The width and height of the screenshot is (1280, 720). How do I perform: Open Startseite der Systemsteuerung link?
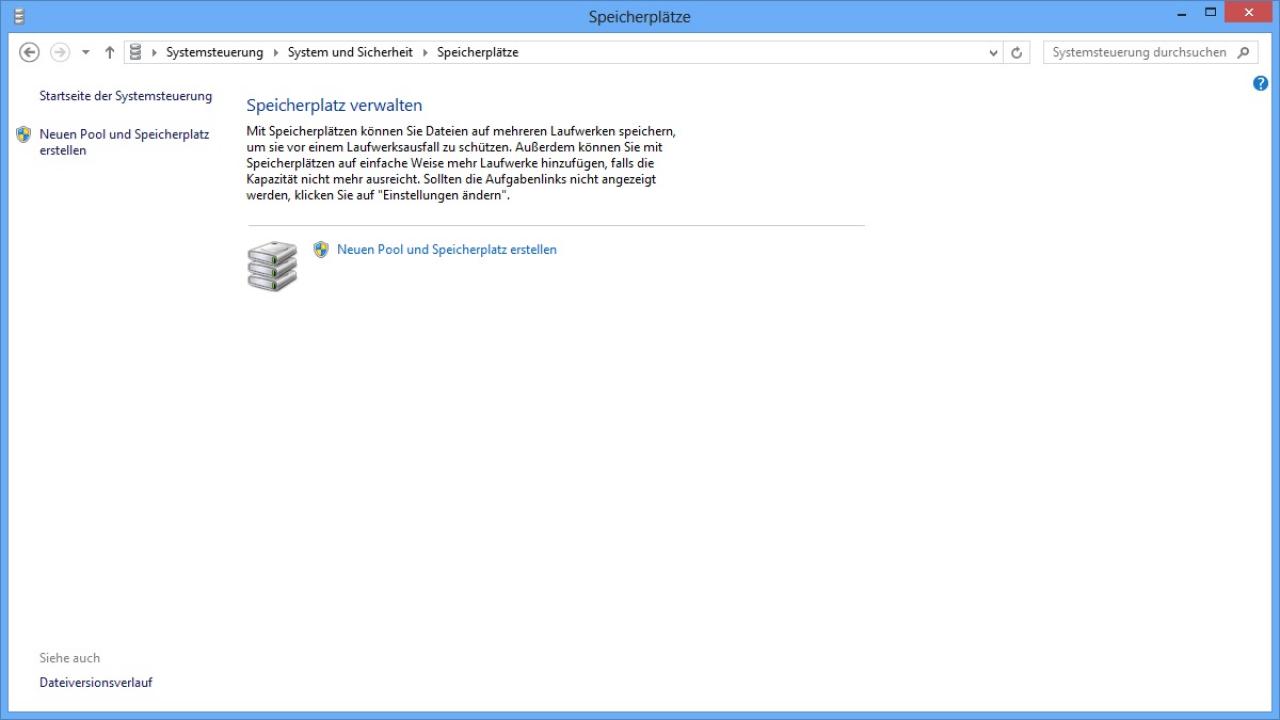tap(126, 96)
